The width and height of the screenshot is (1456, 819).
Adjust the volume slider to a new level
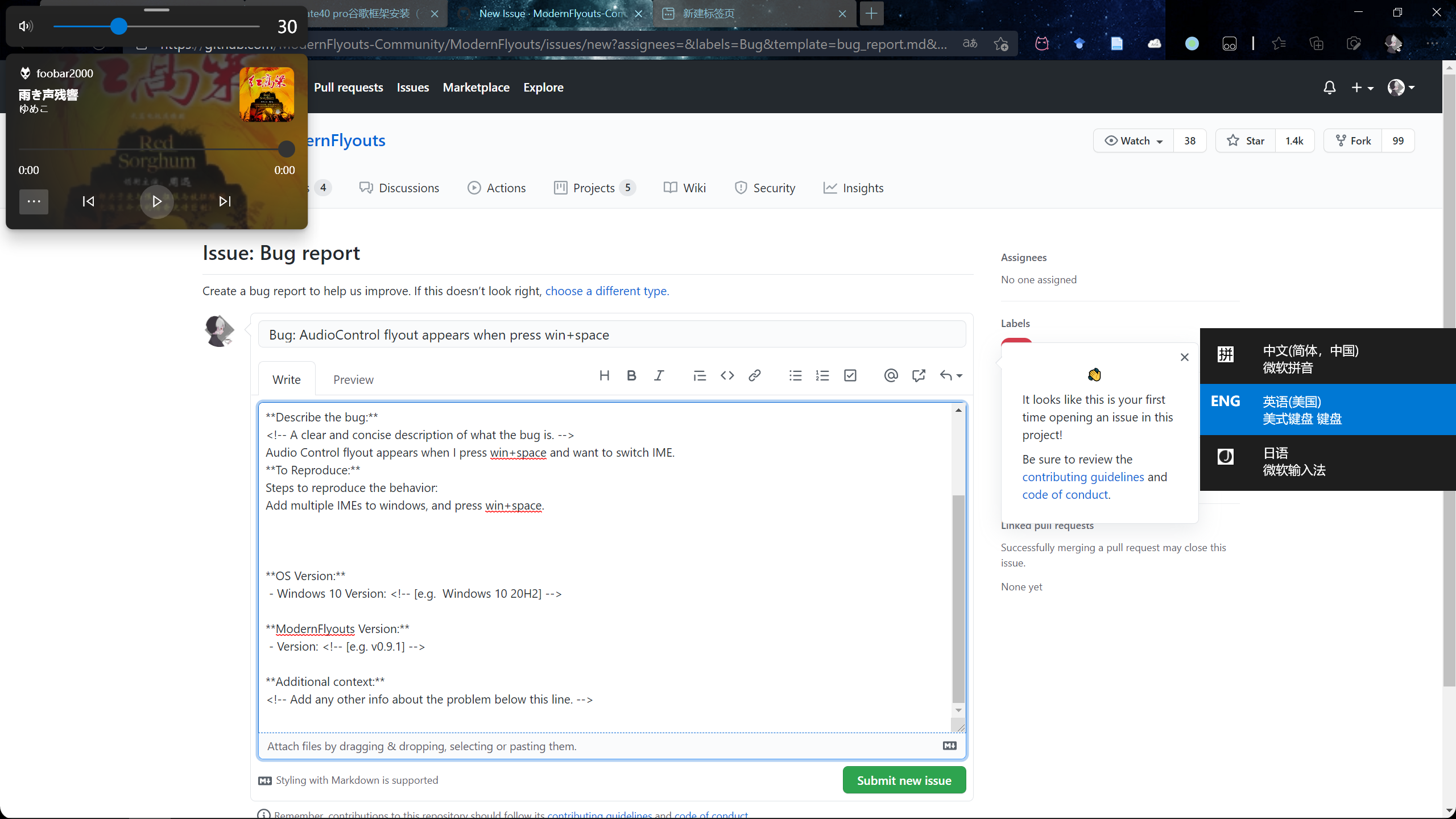pos(119,26)
